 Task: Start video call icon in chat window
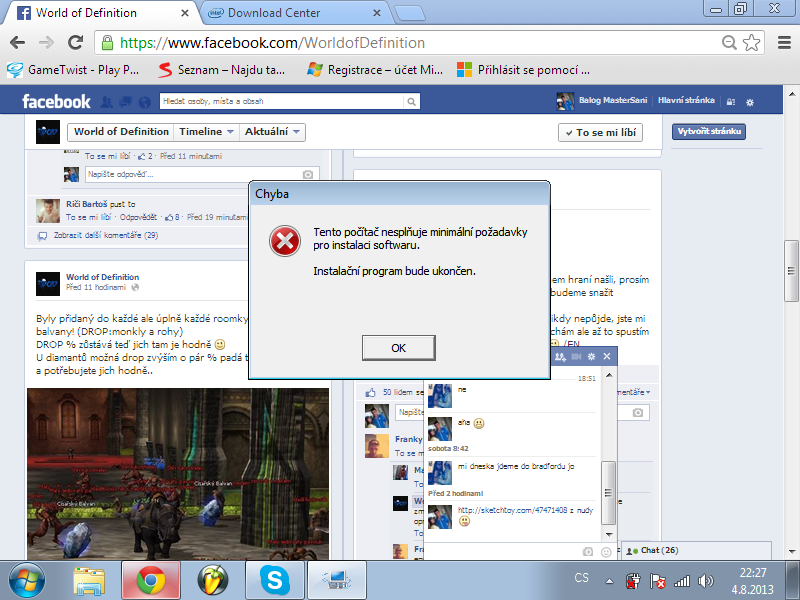pyautogui.click(x=577, y=357)
